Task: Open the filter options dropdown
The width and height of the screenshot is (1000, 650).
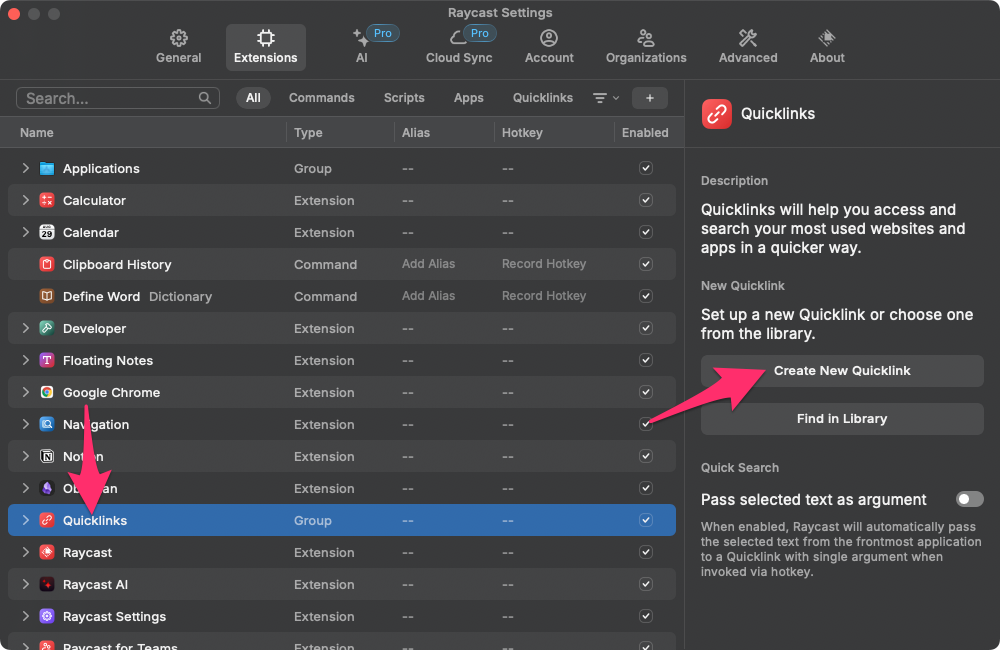Action: click(606, 98)
